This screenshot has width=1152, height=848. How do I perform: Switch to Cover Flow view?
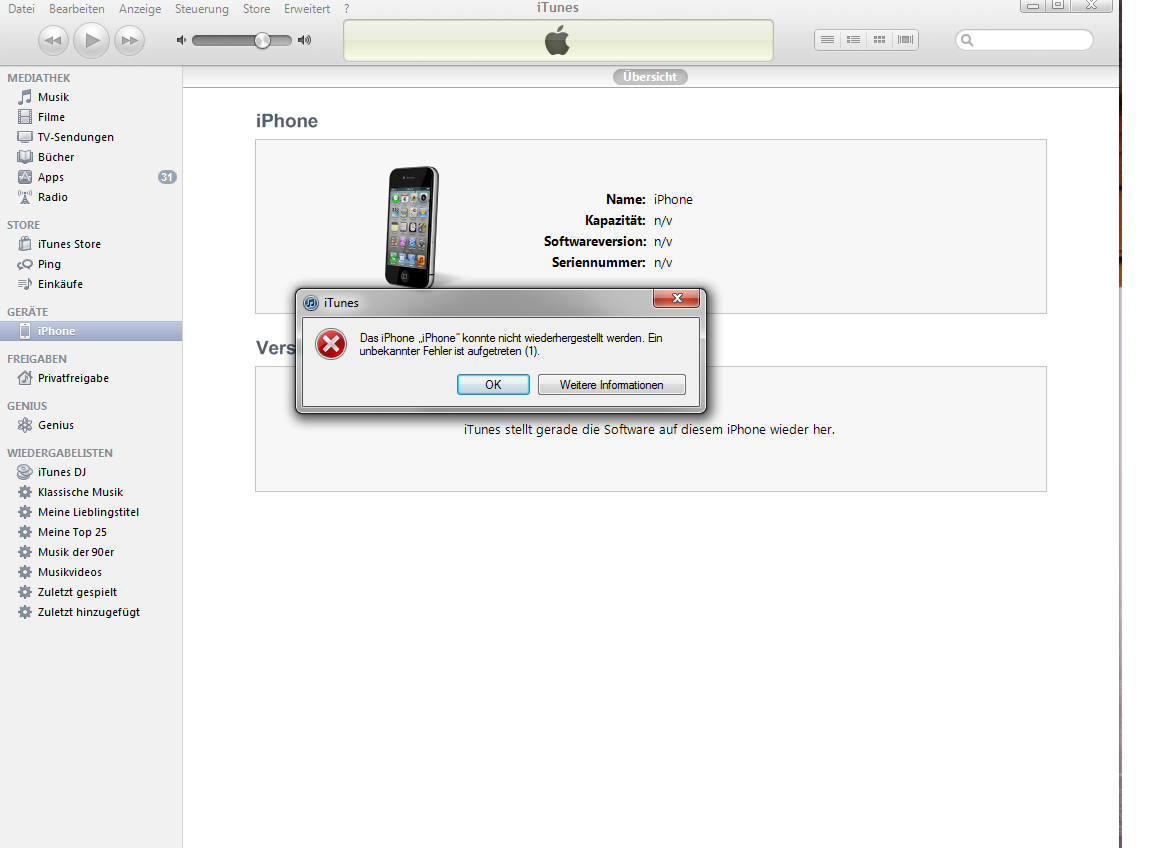pos(905,40)
